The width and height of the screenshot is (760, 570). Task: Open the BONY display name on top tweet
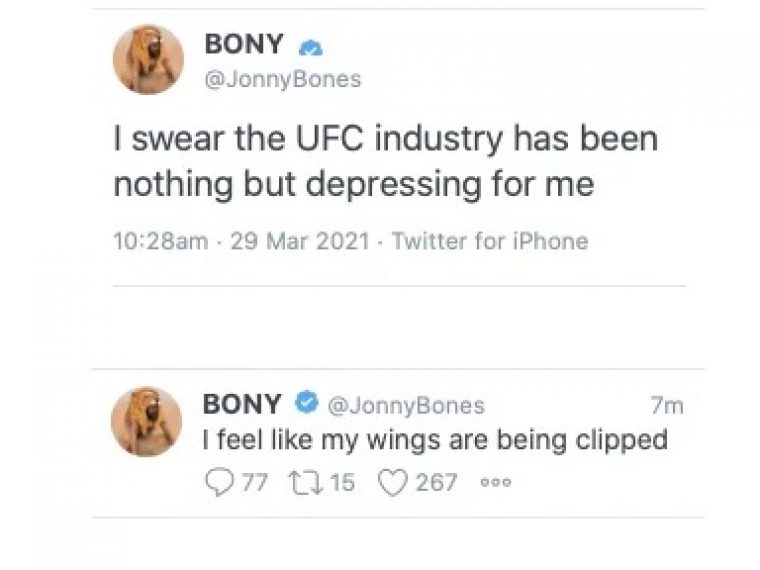pos(244,44)
